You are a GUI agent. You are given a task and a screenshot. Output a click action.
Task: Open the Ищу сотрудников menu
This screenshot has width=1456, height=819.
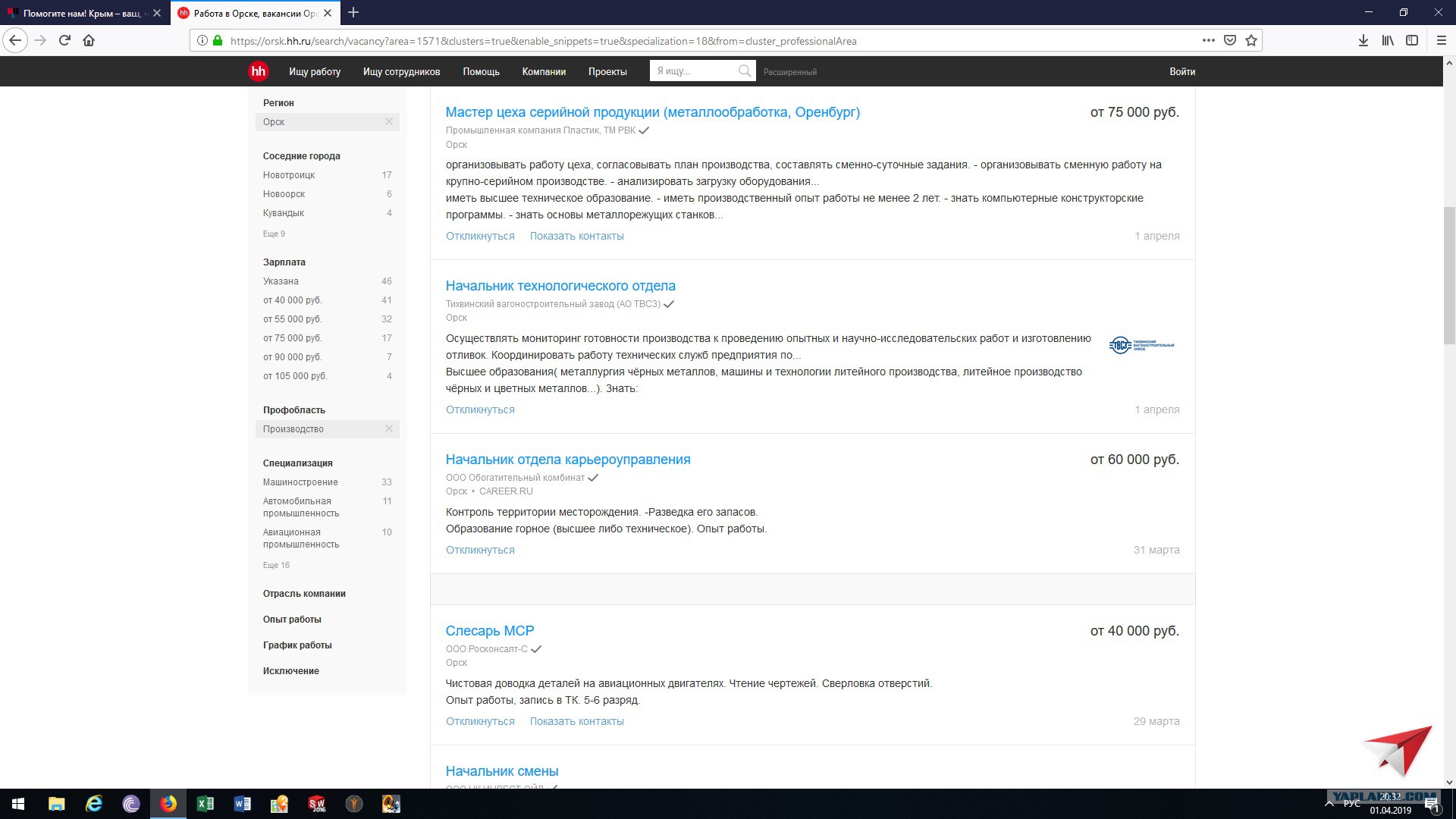[401, 71]
